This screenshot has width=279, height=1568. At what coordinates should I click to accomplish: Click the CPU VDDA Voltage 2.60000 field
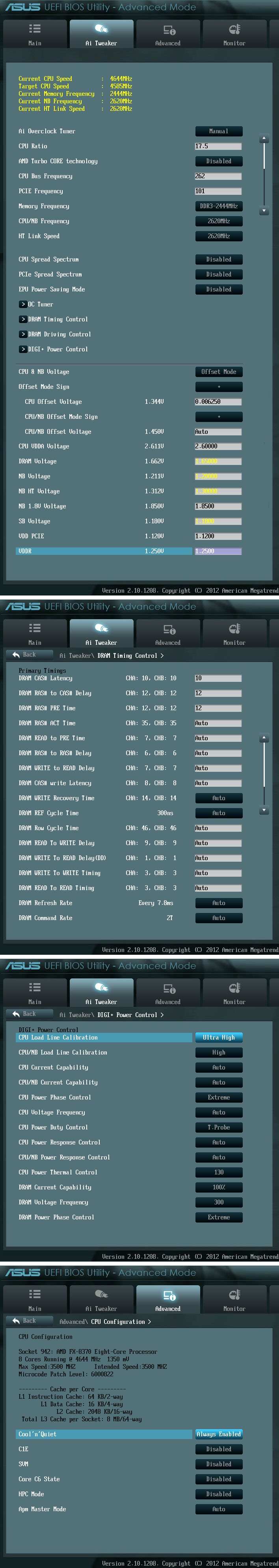[218, 447]
